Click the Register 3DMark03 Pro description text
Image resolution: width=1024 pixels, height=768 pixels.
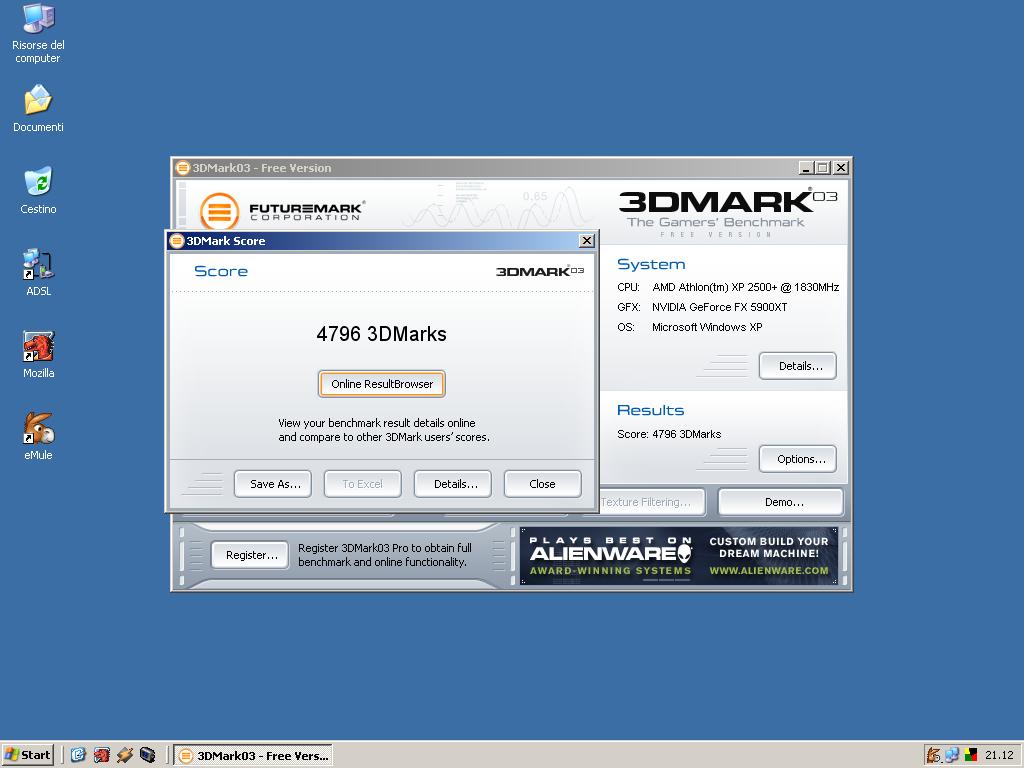[x=385, y=555]
